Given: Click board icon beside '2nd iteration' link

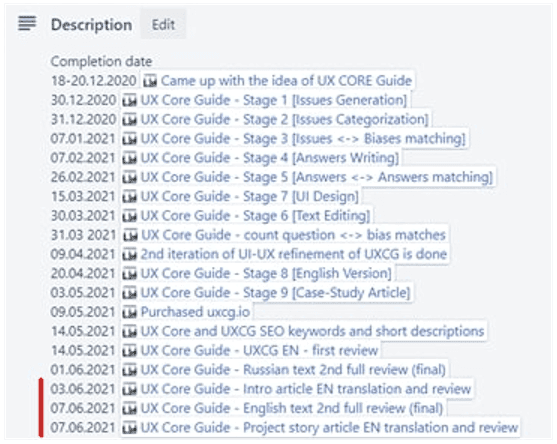Looking at the screenshot, I should point(129,254).
